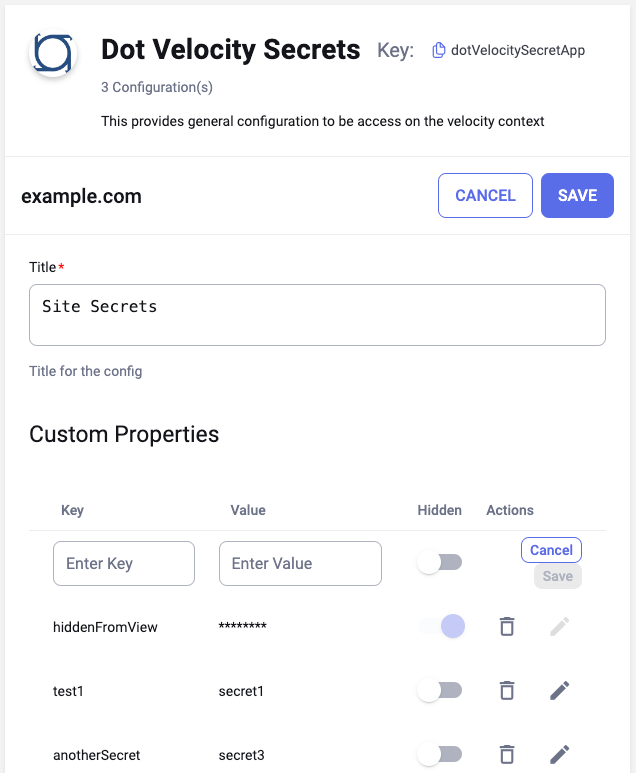This screenshot has width=636, height=773.
Task: Click the Enter Key input field
Action: [124, 564]
